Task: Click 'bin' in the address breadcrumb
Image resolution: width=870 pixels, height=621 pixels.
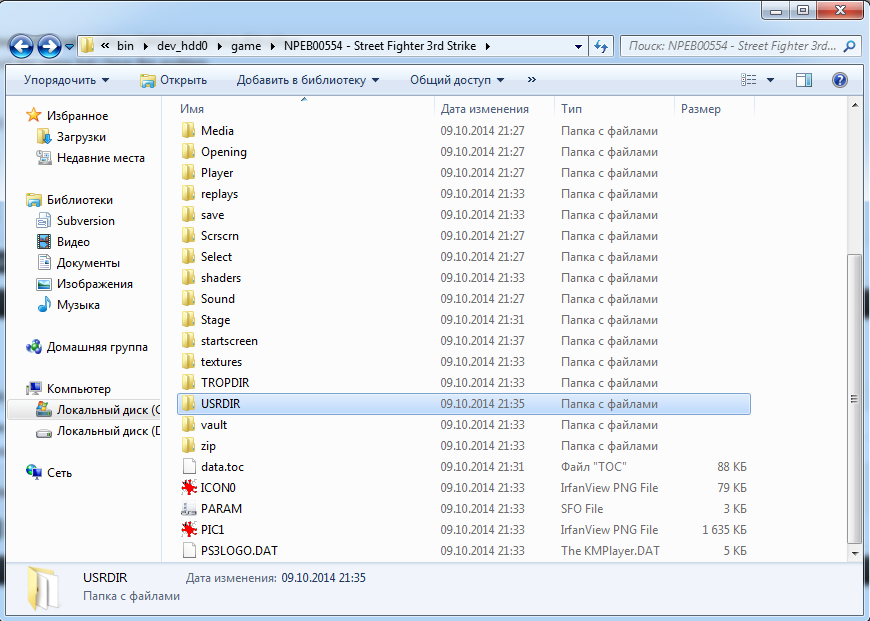Action: pos(125,46)
